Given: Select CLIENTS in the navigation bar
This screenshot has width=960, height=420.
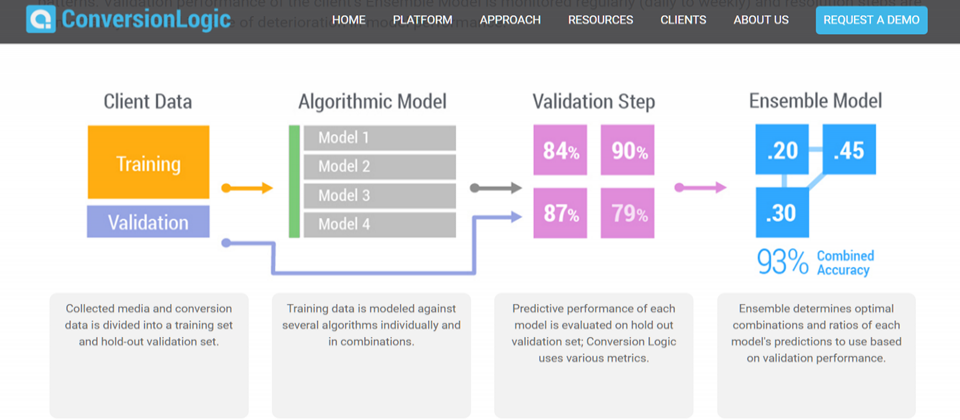Looking at the screenshot, I should (x=683, y=20).
